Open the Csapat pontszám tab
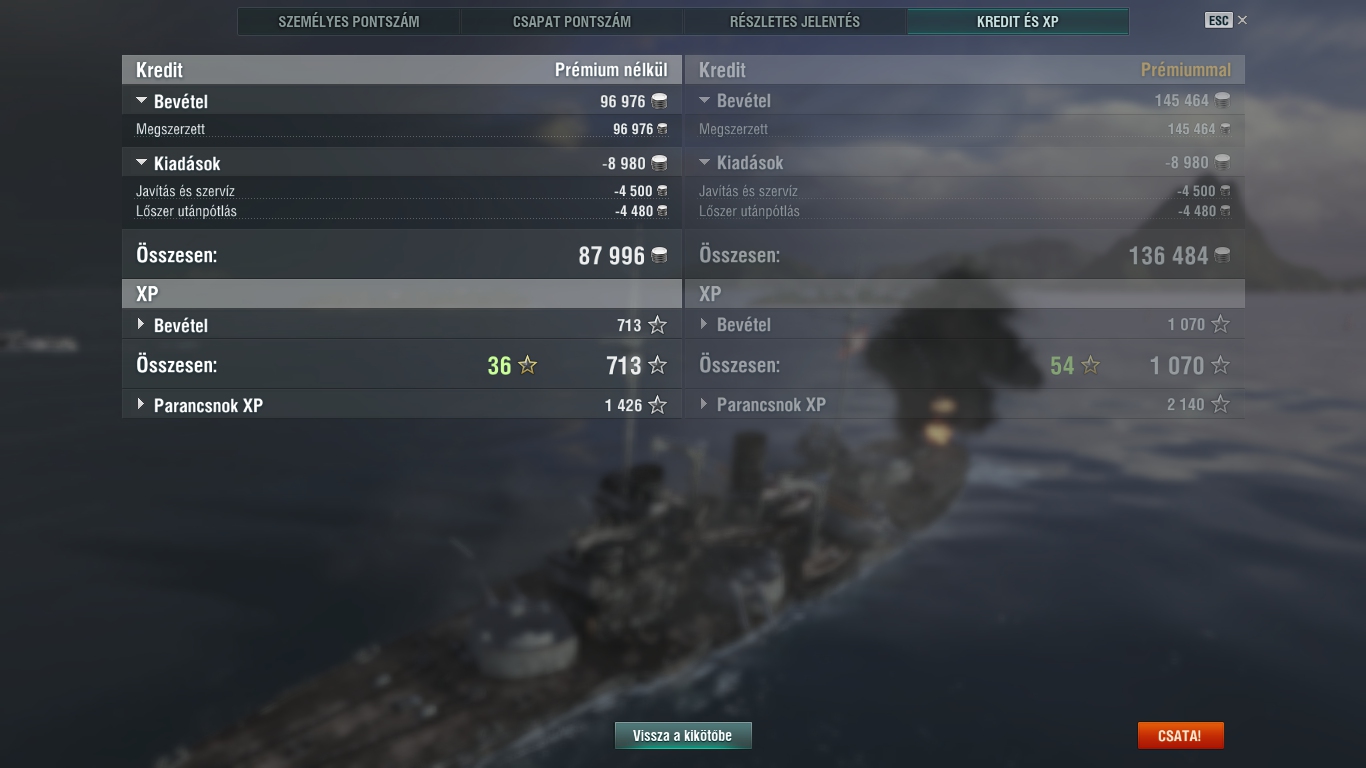1366x768 pixels. (572, 21)
